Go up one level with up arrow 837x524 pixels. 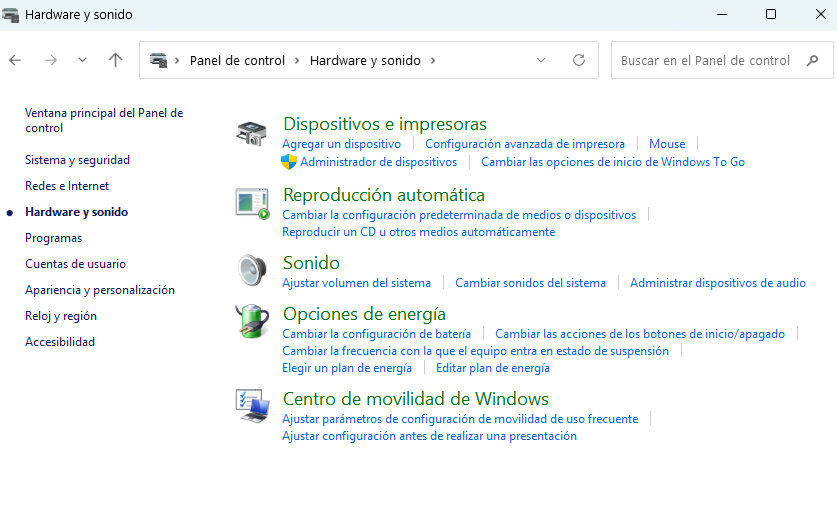115,60
